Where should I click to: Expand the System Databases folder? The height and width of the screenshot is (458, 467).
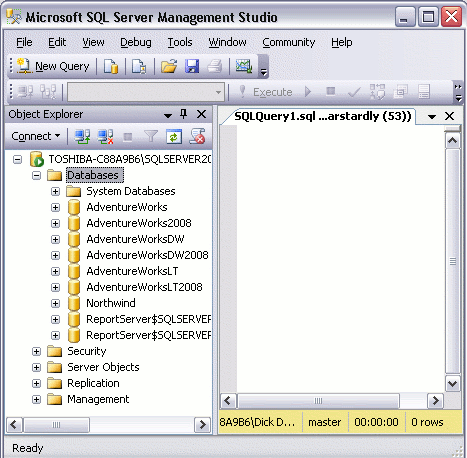point(55,191)
